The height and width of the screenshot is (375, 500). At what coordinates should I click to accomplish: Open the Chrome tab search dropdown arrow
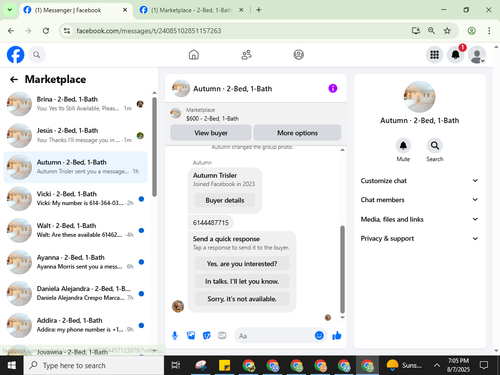[10, 10]
